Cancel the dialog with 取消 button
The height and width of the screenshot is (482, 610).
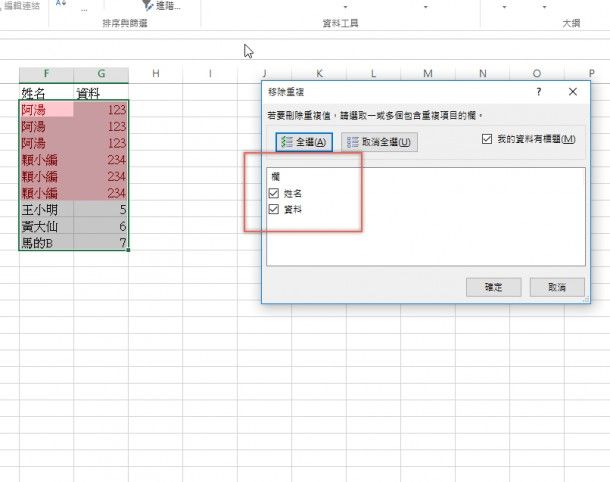point(557,287)
